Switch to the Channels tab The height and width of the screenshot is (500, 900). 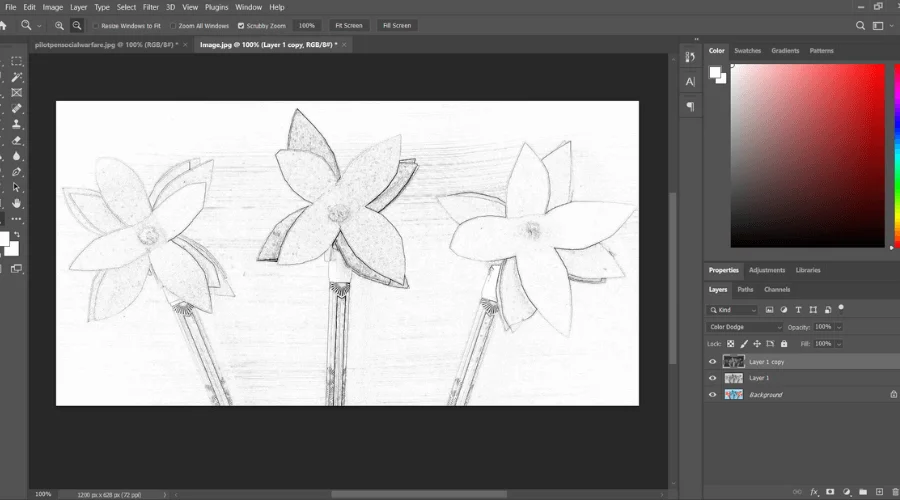tap(777, 290)
